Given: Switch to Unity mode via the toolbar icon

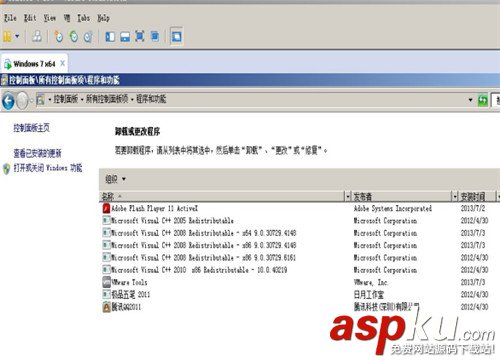Looking at the screenshot, I should click(x=155, y=36).
